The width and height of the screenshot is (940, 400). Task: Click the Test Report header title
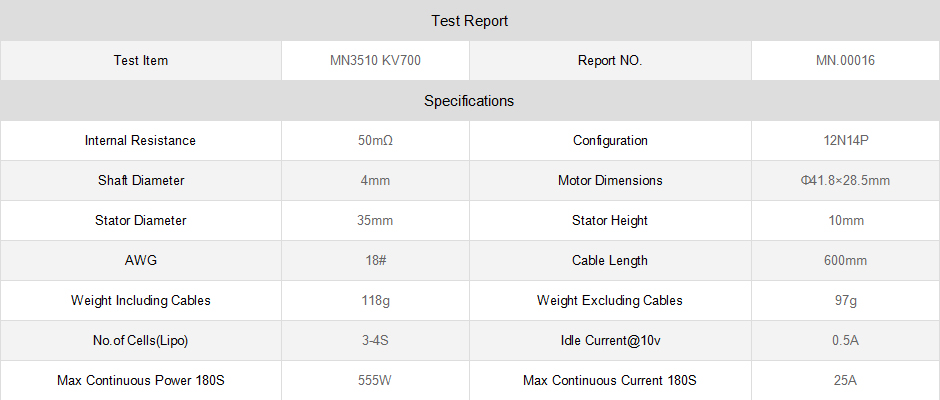(x=469, y=21)
